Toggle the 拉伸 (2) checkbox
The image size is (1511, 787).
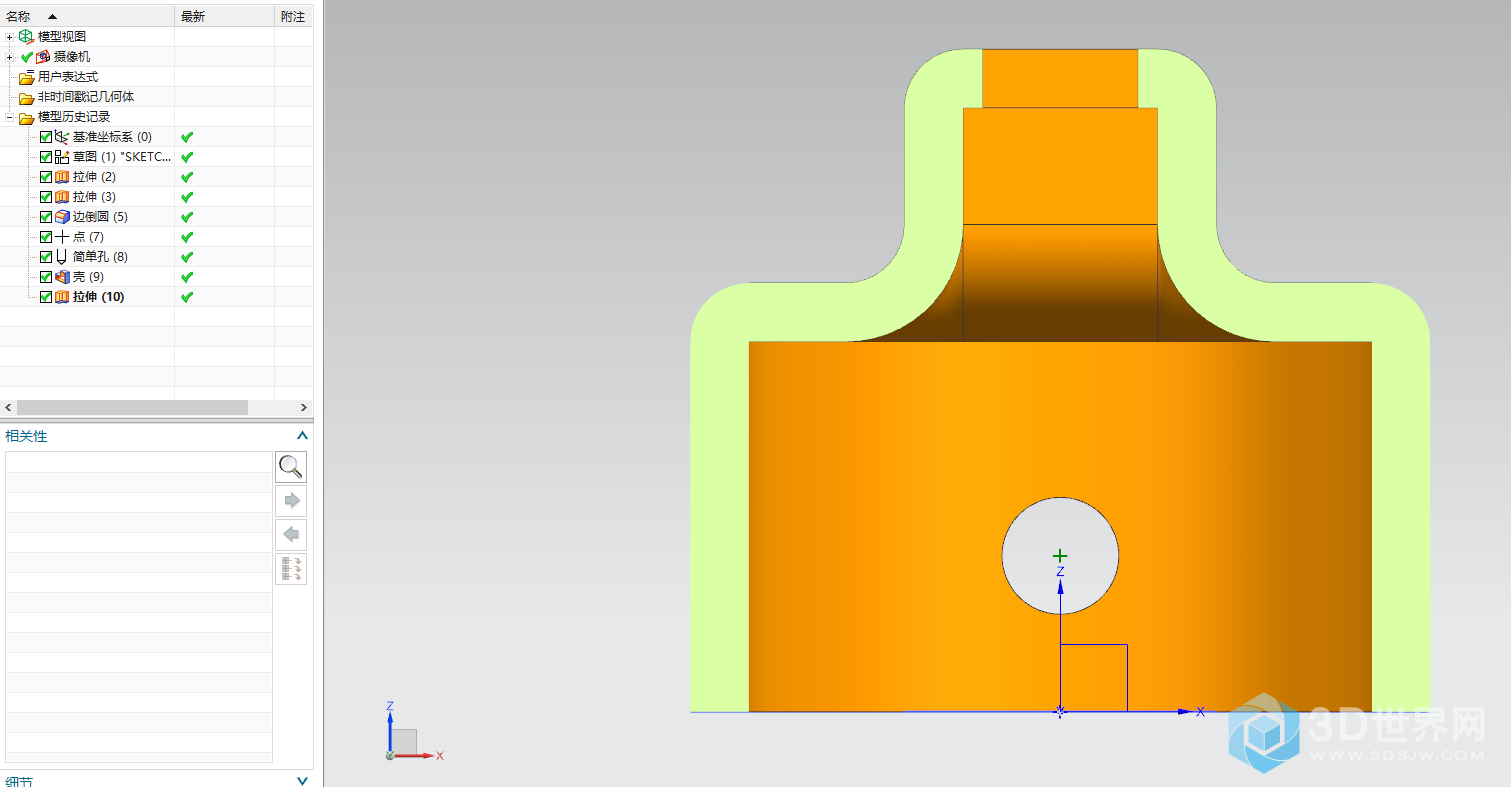click(46, 177)
